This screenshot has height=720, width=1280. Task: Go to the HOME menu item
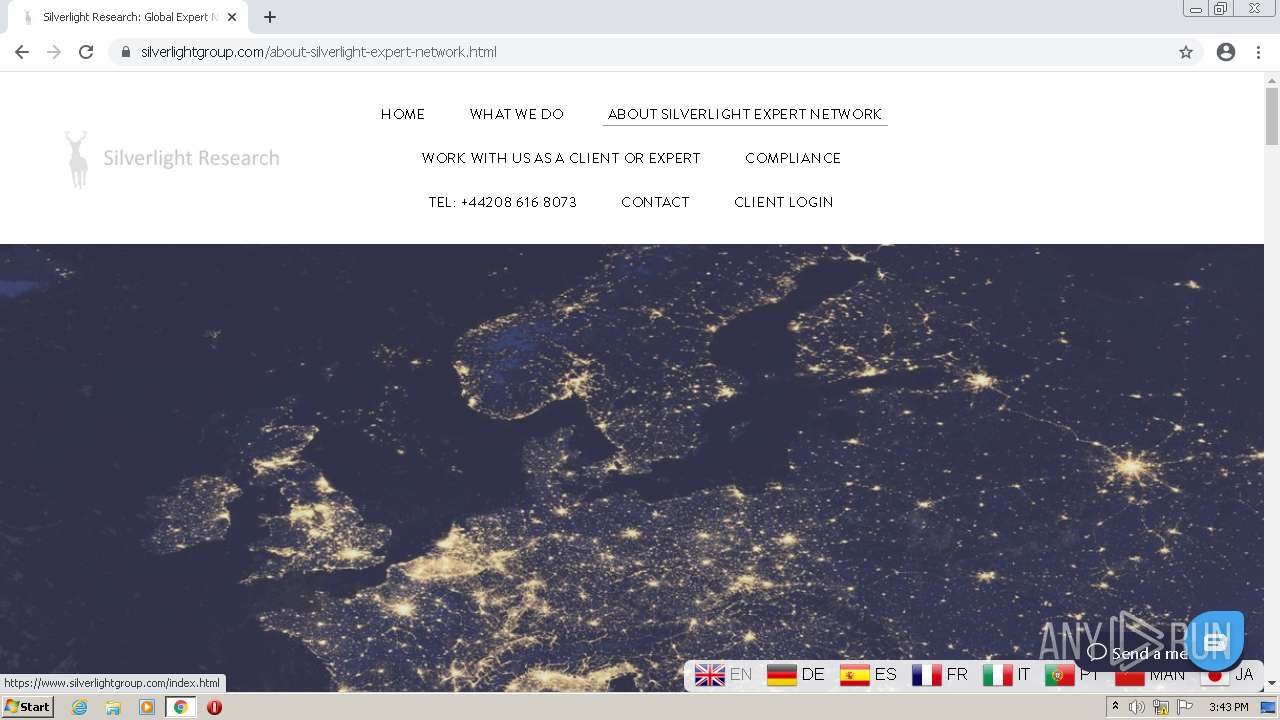(x=403, y=114)
